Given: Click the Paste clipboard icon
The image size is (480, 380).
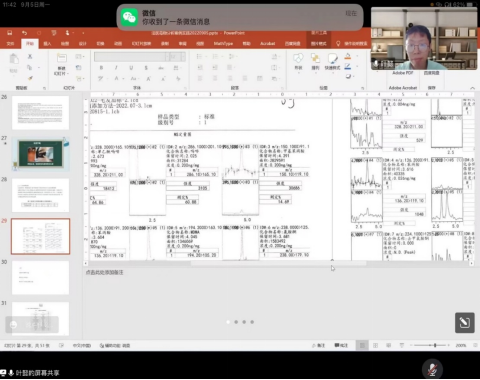Looking at the screenshot, I should 14,59.
